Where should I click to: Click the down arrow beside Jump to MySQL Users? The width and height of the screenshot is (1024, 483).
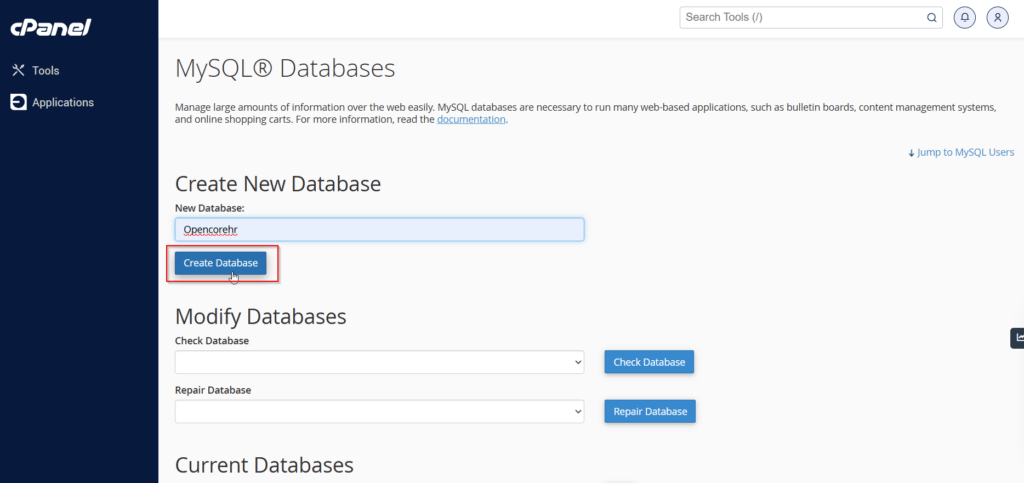coord(911,153)
